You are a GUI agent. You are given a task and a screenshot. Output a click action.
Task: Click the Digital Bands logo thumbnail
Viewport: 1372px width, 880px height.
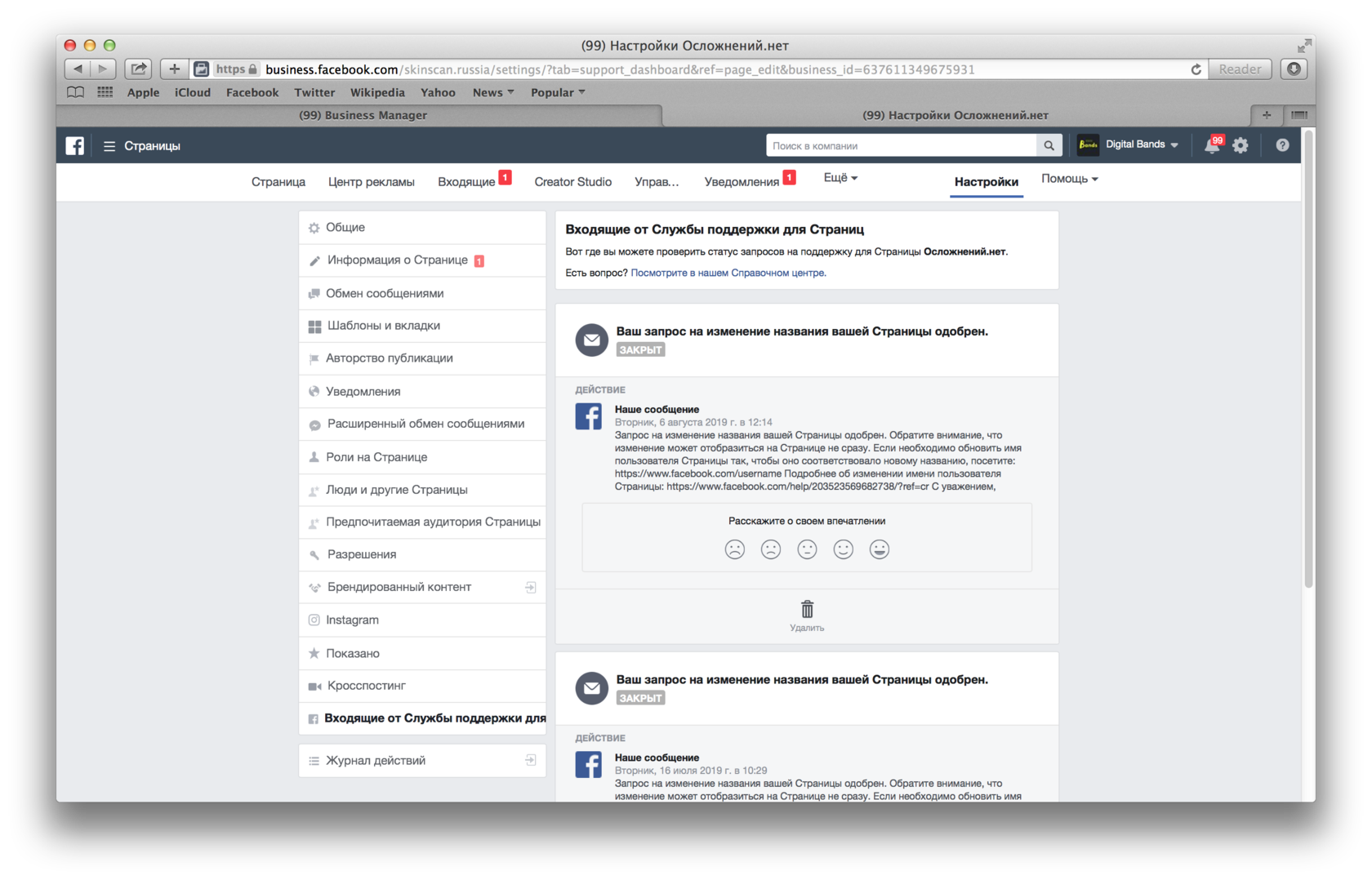[1088, 144]
